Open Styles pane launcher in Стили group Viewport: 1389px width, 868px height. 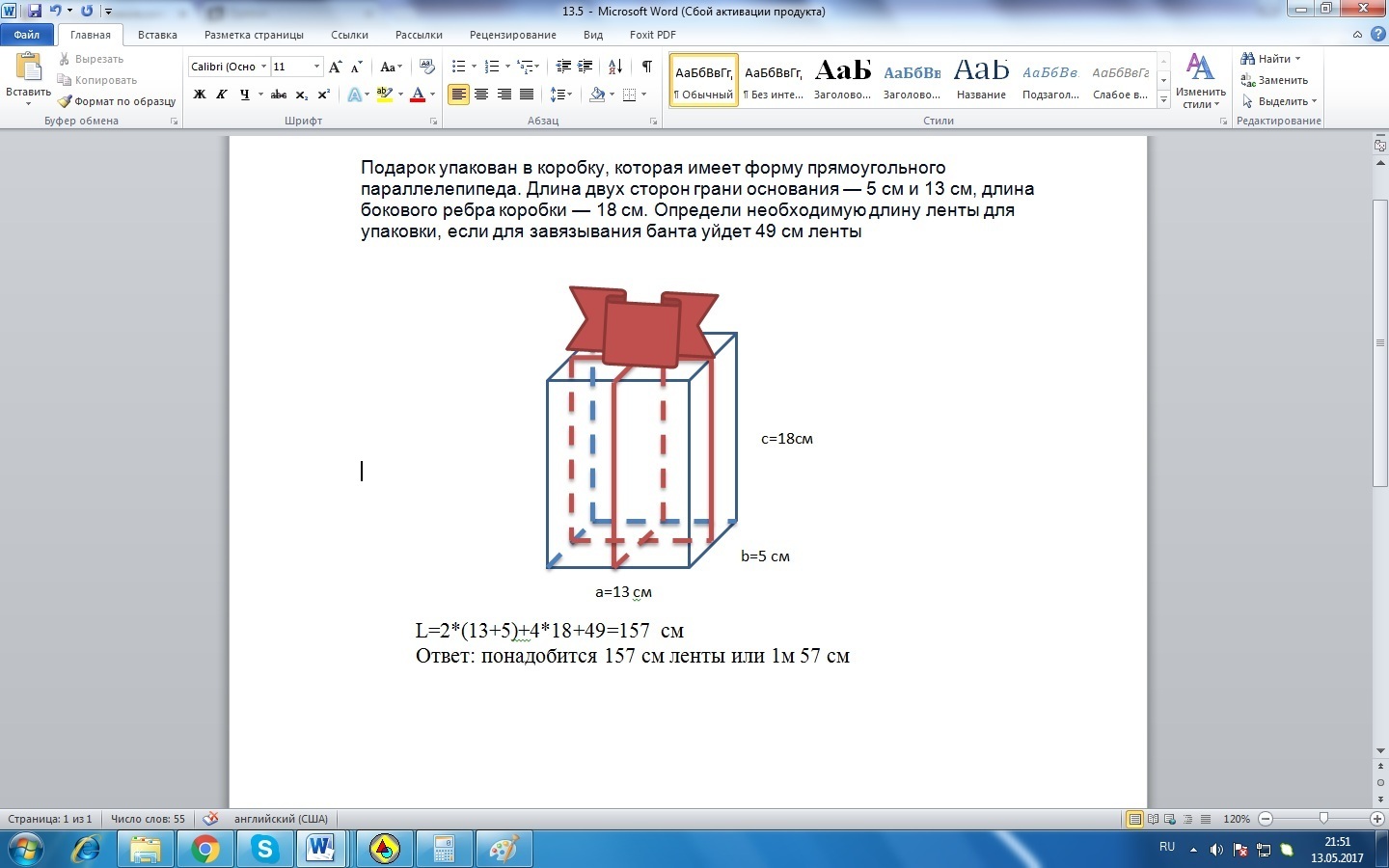(1223, 122)
